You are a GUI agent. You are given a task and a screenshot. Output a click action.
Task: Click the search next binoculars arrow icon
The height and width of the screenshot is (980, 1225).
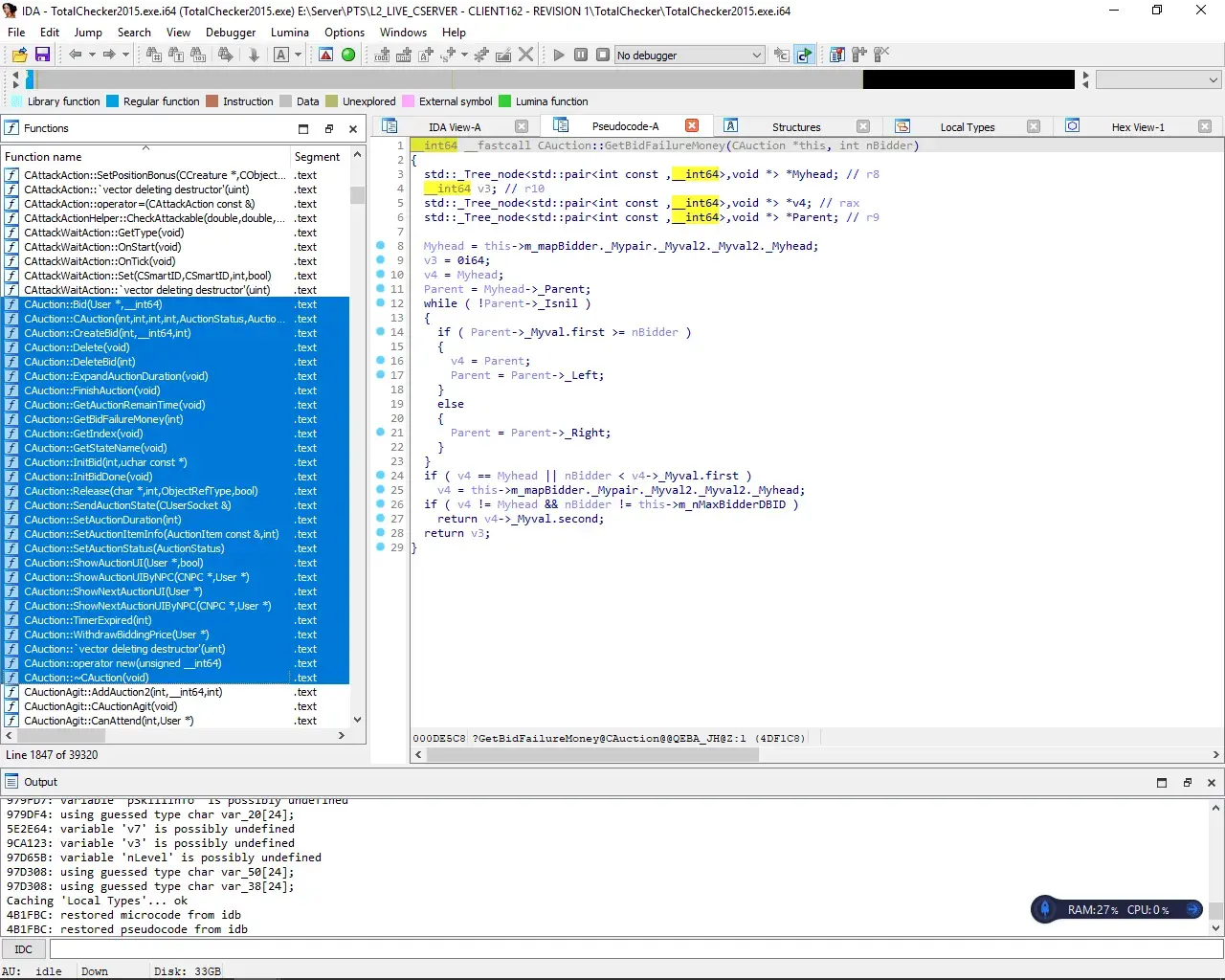coord(226,55)
